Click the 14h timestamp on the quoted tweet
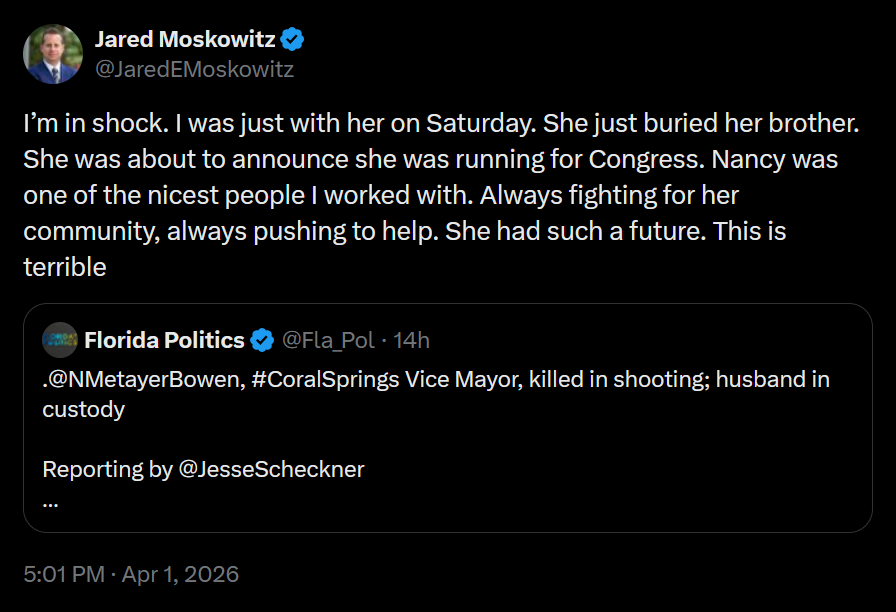 click(x=412, y=340)
